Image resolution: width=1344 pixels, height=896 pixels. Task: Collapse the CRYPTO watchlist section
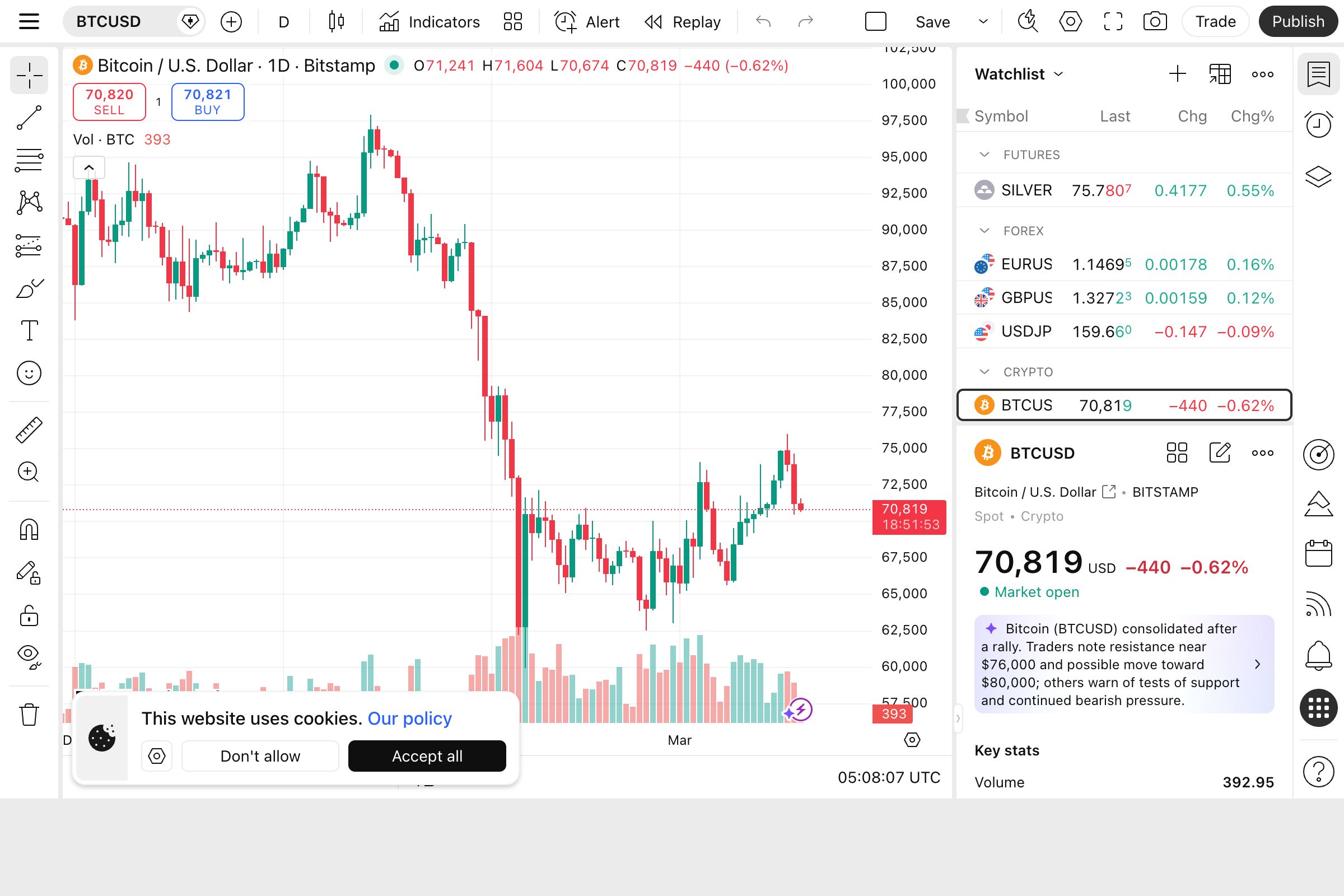point(984,371)
